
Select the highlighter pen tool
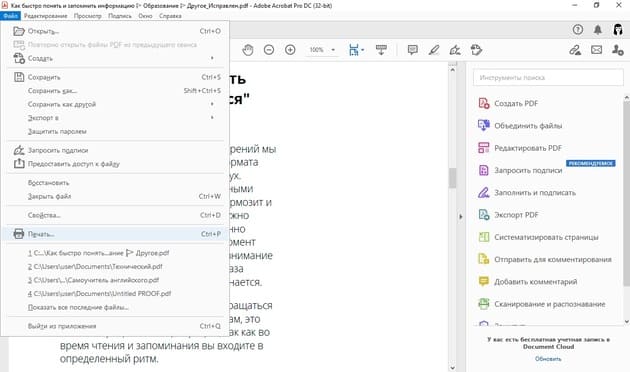coord(434,50)
